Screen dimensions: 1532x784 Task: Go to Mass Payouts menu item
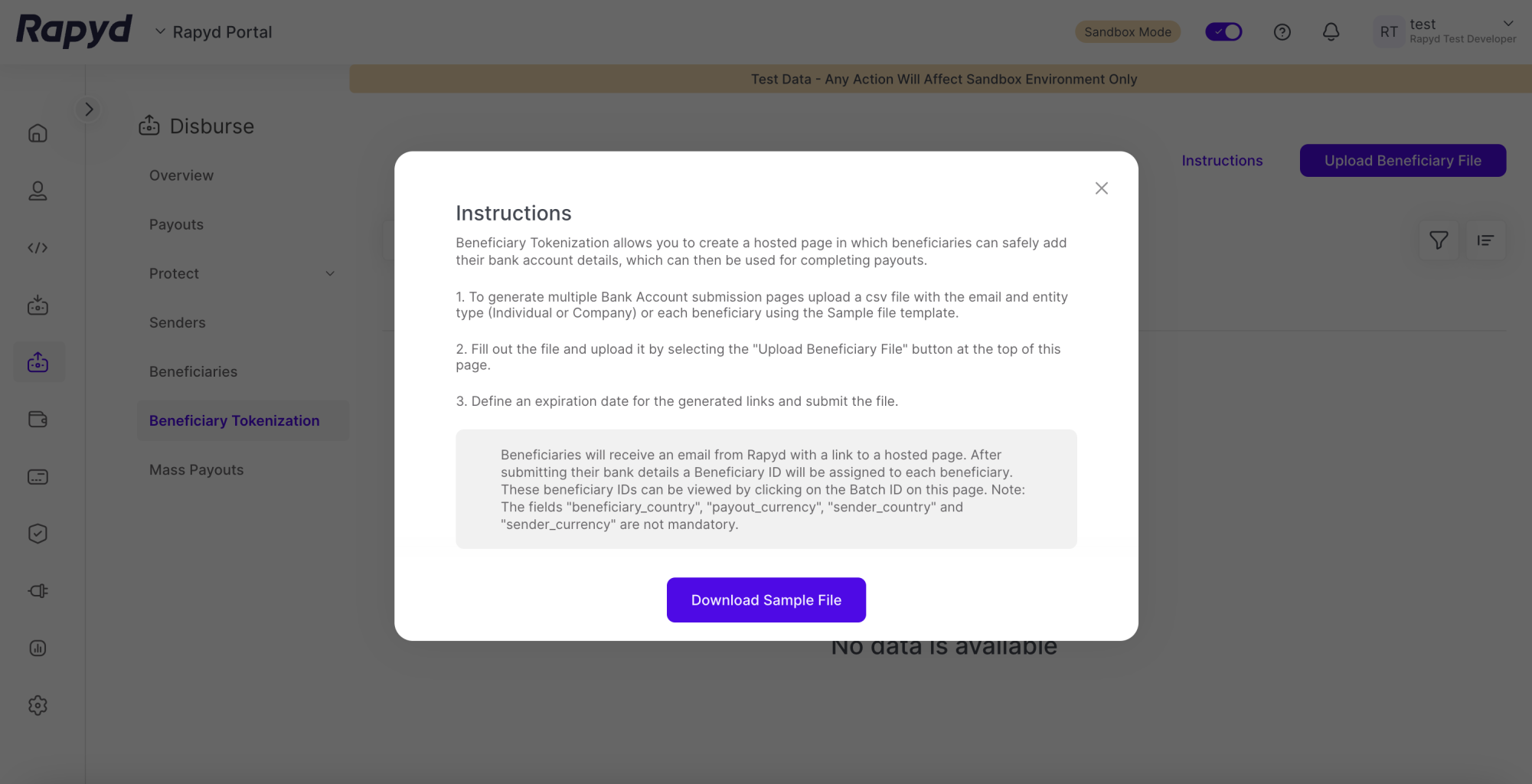tap(196, 470)
